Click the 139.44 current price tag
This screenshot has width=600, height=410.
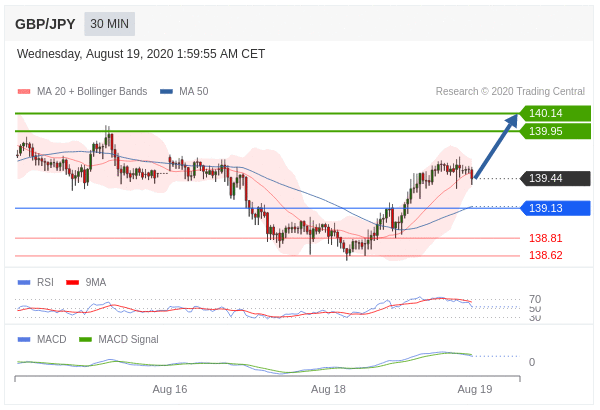(555, 178)
